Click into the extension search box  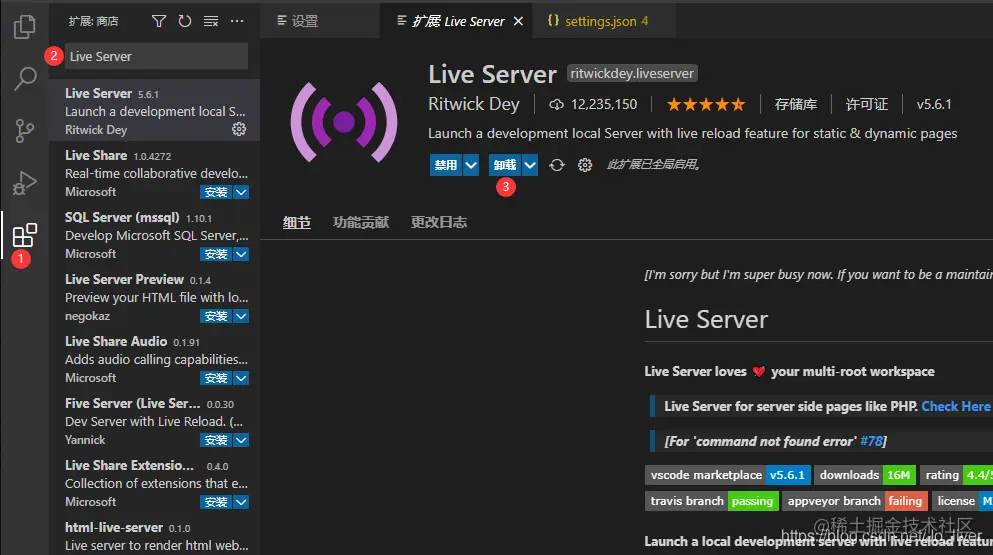156,56
